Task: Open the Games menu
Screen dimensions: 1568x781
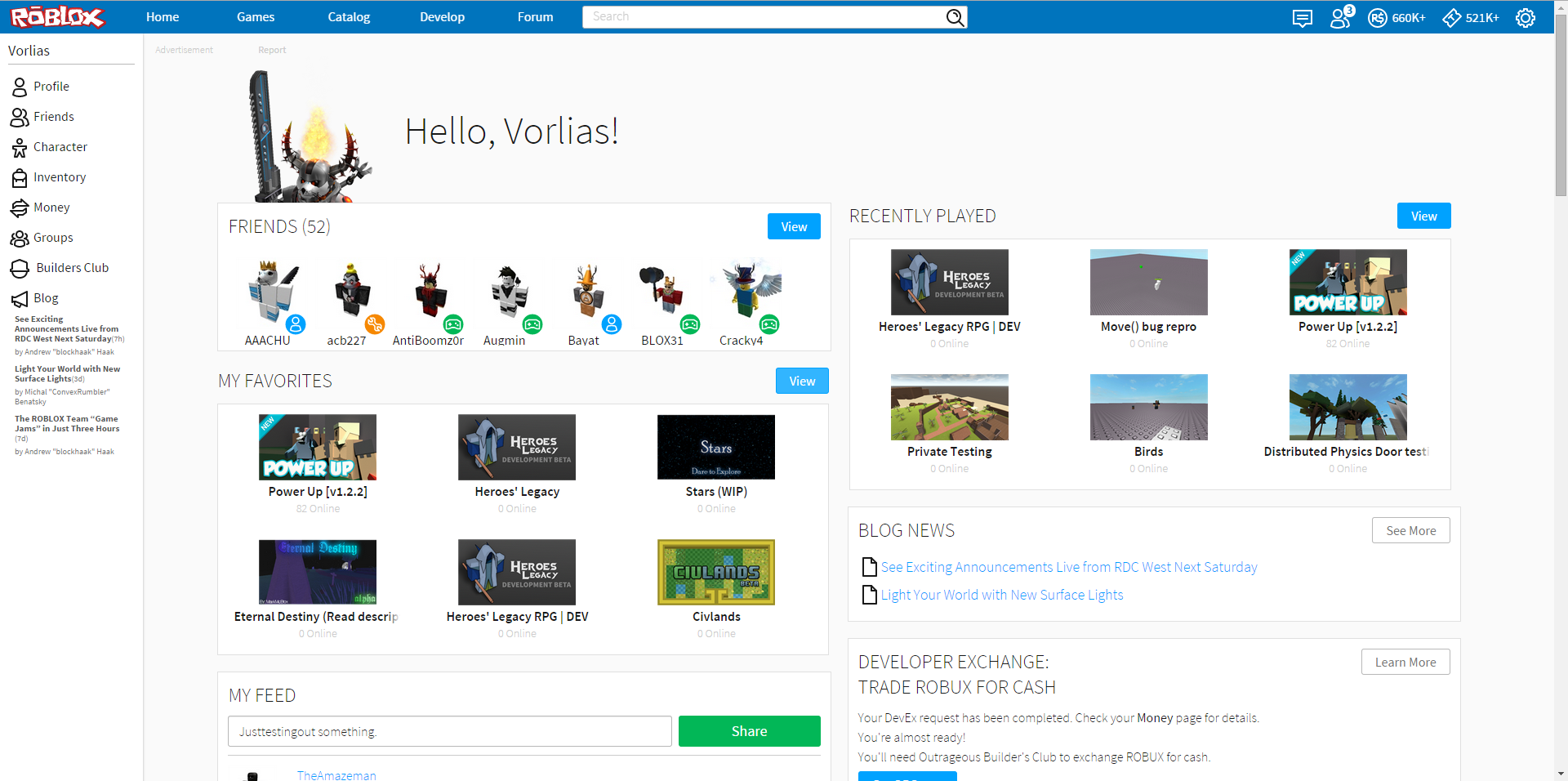Action: pyautogui.click(x=256, y=17)
